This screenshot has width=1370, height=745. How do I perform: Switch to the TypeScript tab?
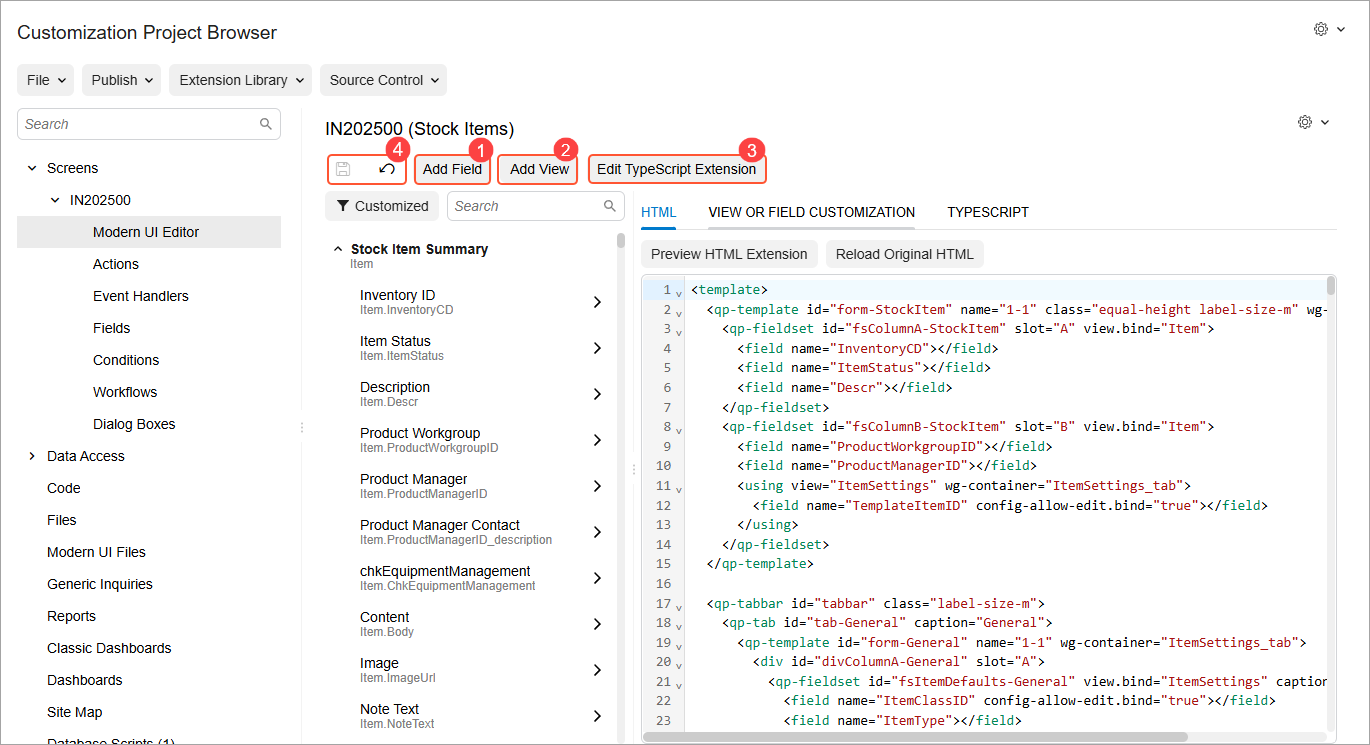click(988, 212)
